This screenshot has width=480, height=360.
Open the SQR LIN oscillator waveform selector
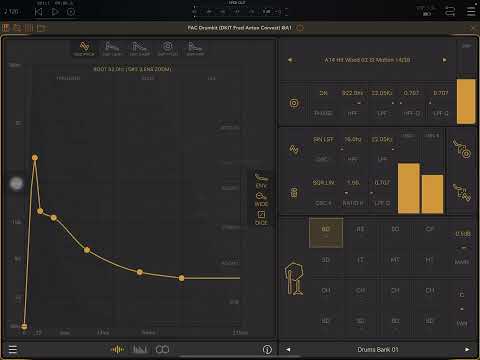click(x=323, y=183)
